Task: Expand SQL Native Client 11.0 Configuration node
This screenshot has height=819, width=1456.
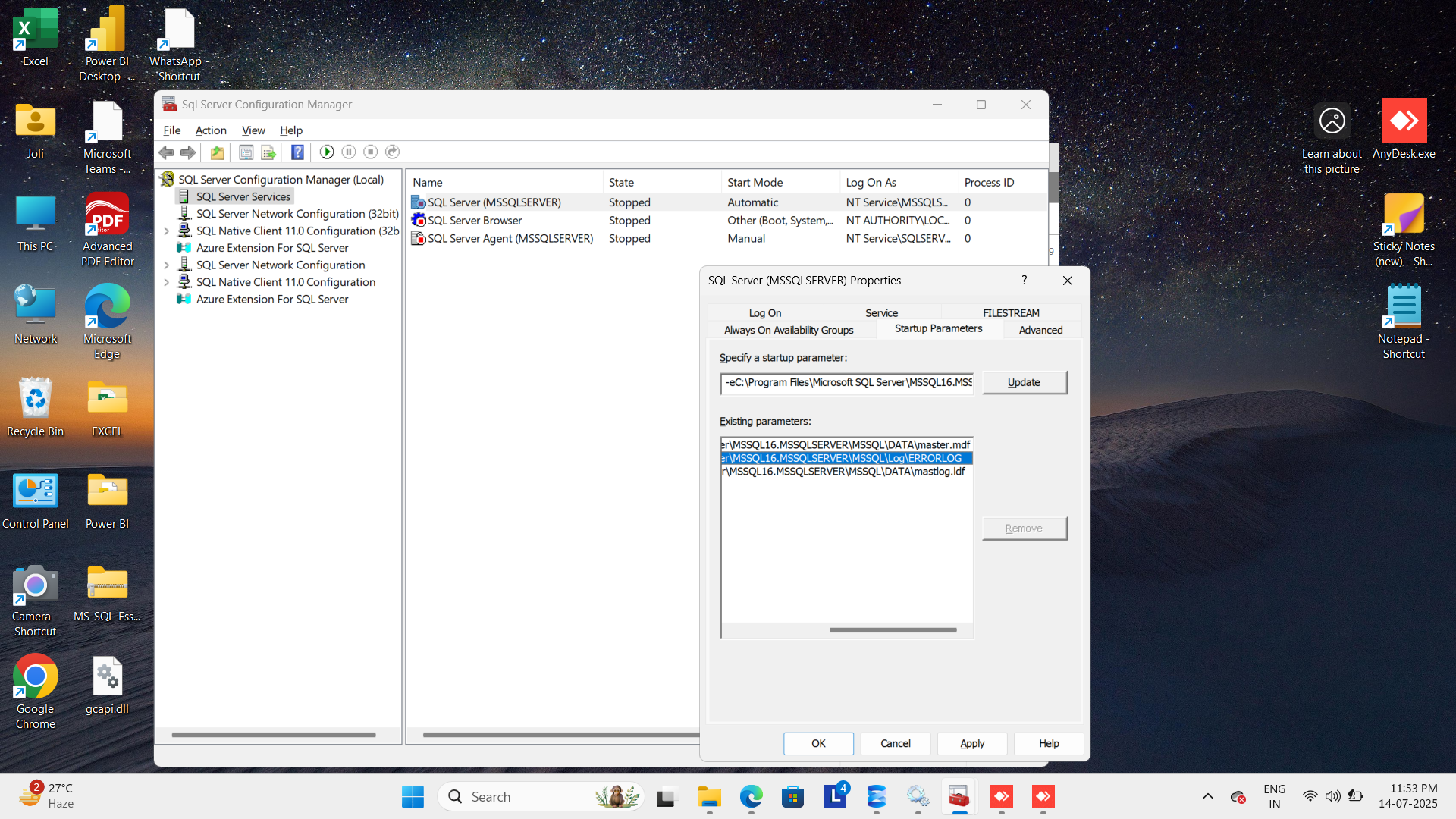Action: [167, 282]
